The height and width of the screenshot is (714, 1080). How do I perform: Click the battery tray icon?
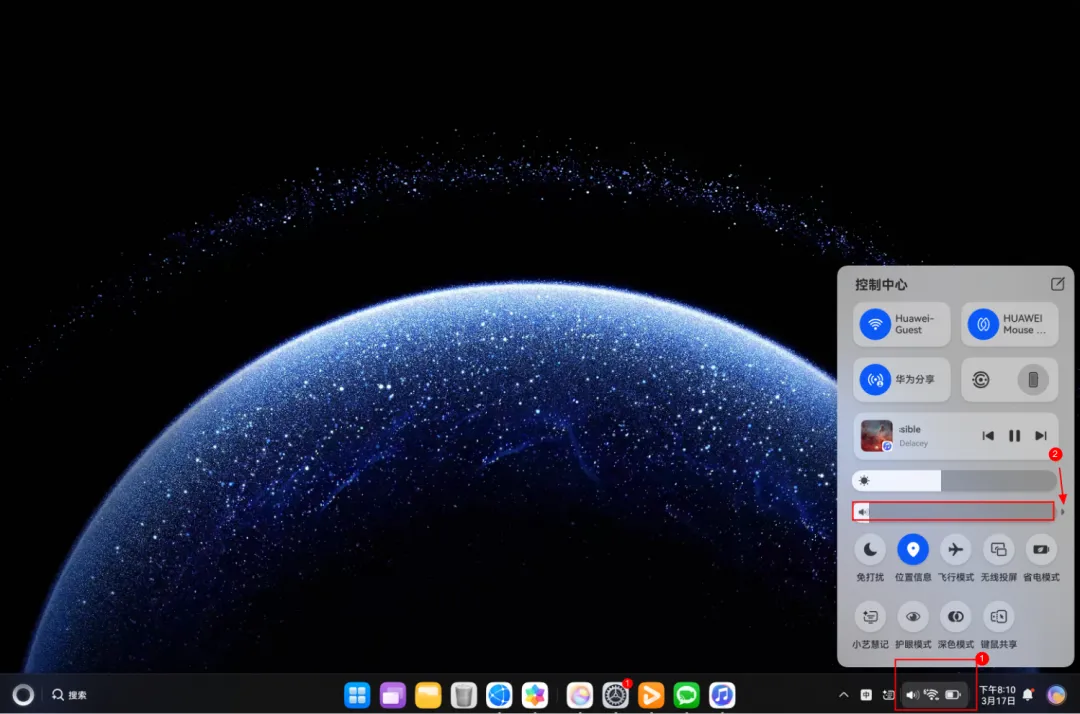point(953,695)
